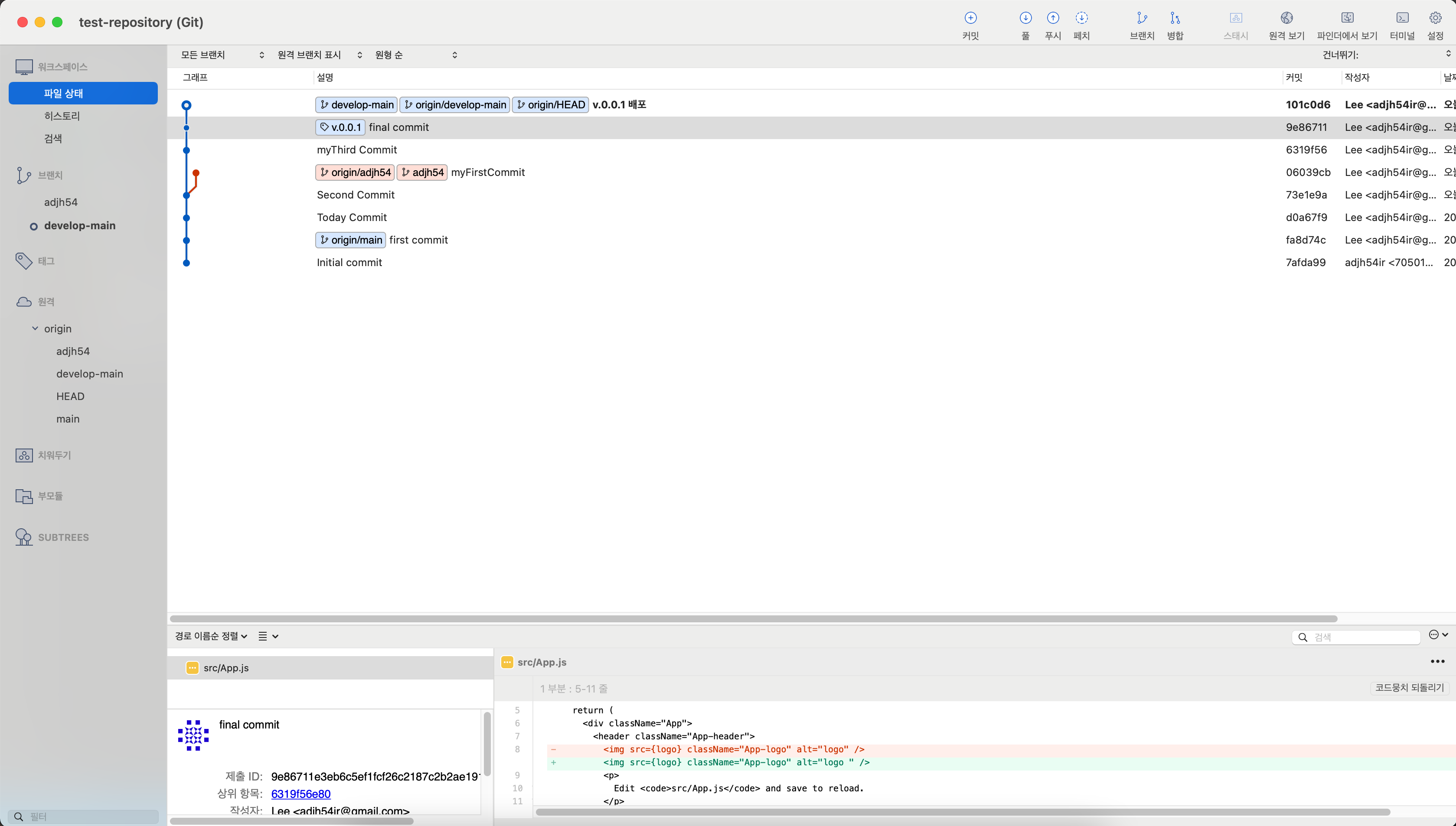Collapse the origin remote tree

point(35,328)
